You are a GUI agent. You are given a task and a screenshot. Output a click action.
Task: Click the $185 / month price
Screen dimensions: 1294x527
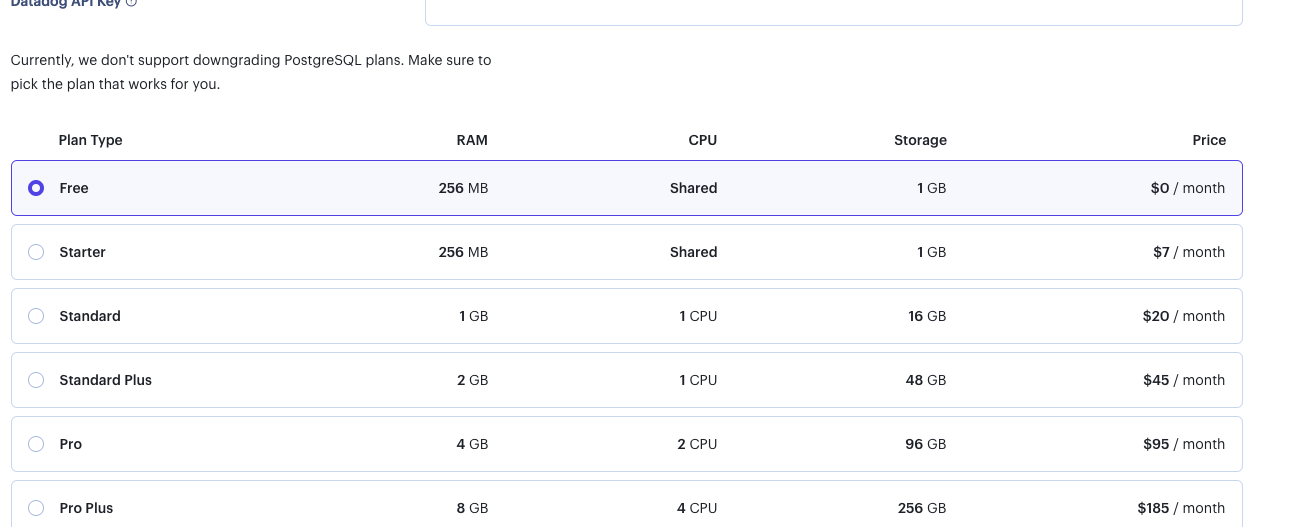click(x=1181, y=508)
